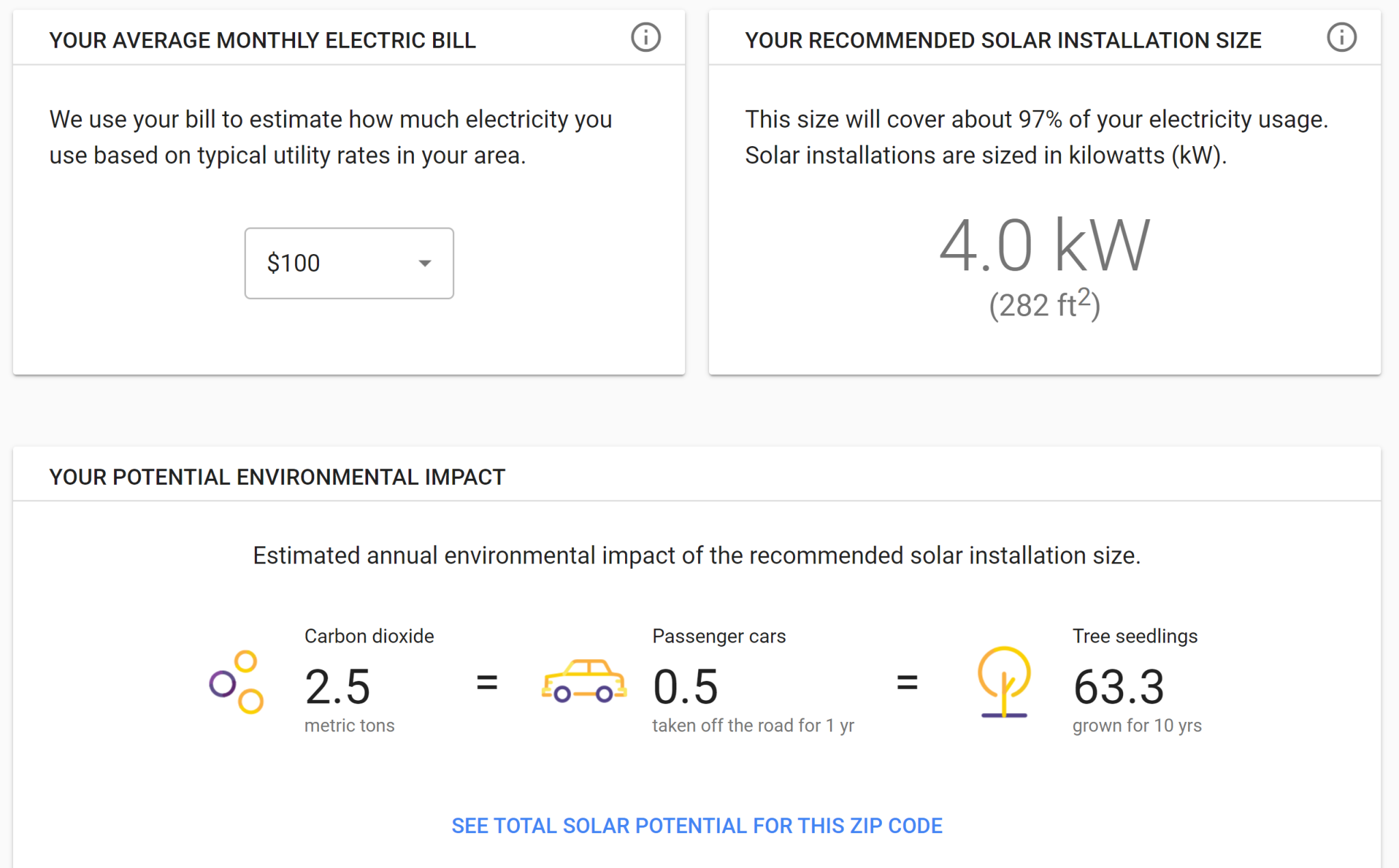The image size is (1399, 868).
Task: Click the equals sign after carbon dioxide
Action: (487, 682)
